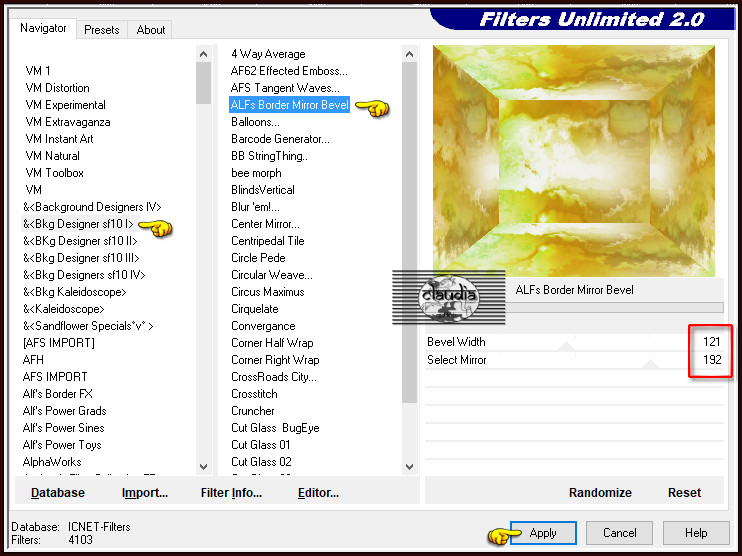This screenshot has width=742, height=556.
Task: Select filter Corner Half Wrap
Action: tap(272, 343)
